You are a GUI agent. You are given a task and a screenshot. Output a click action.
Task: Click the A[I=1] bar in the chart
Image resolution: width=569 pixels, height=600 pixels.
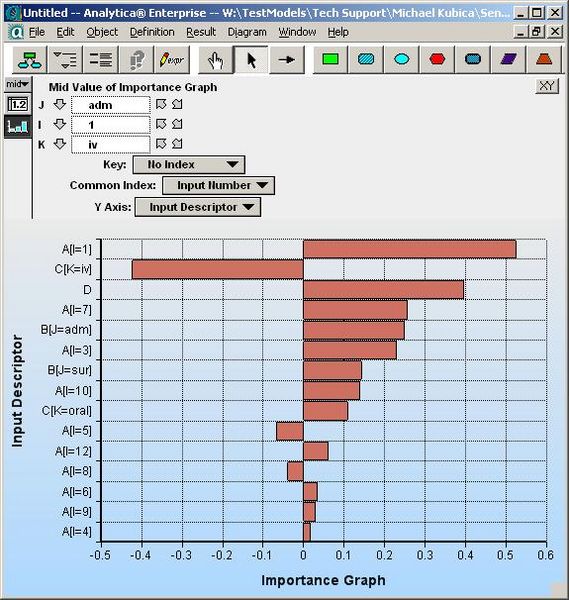point(409,249)
